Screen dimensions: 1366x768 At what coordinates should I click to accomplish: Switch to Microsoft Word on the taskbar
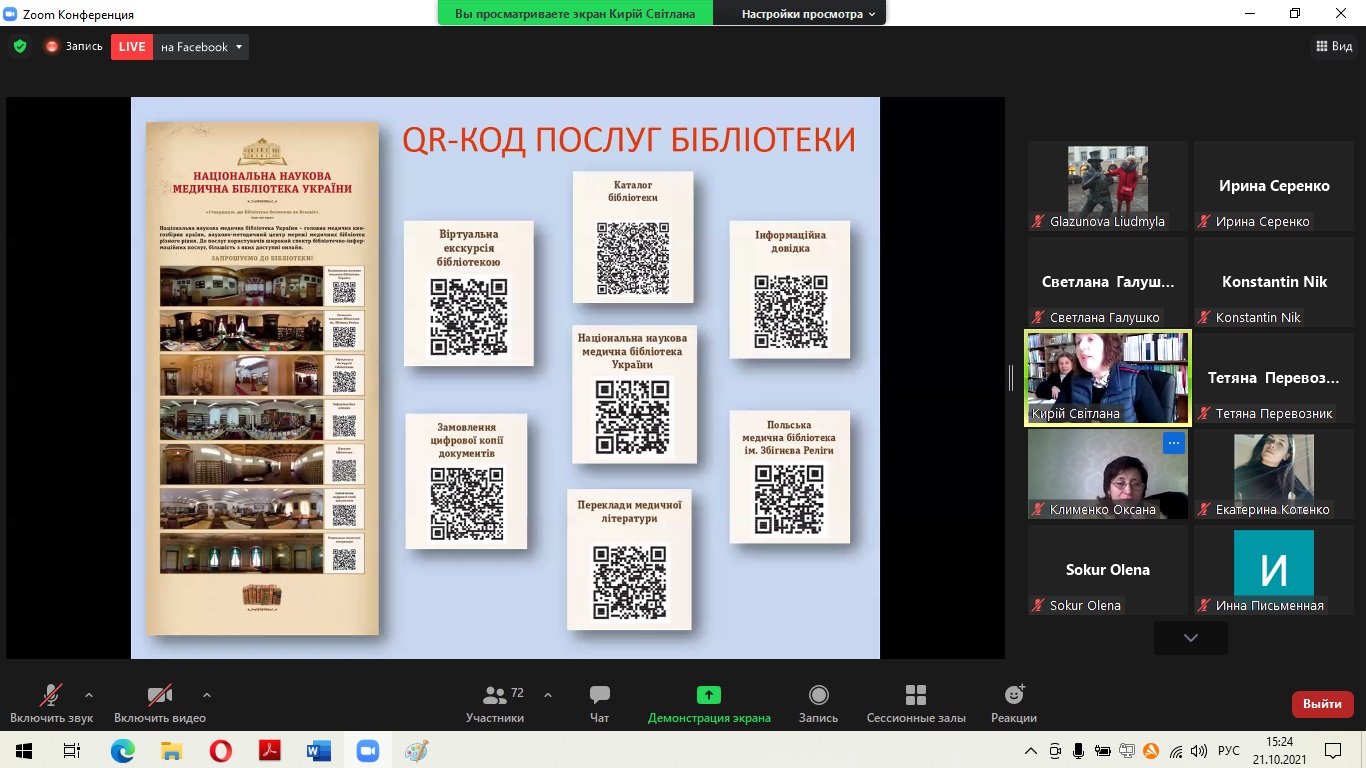(x=318, y=751)
